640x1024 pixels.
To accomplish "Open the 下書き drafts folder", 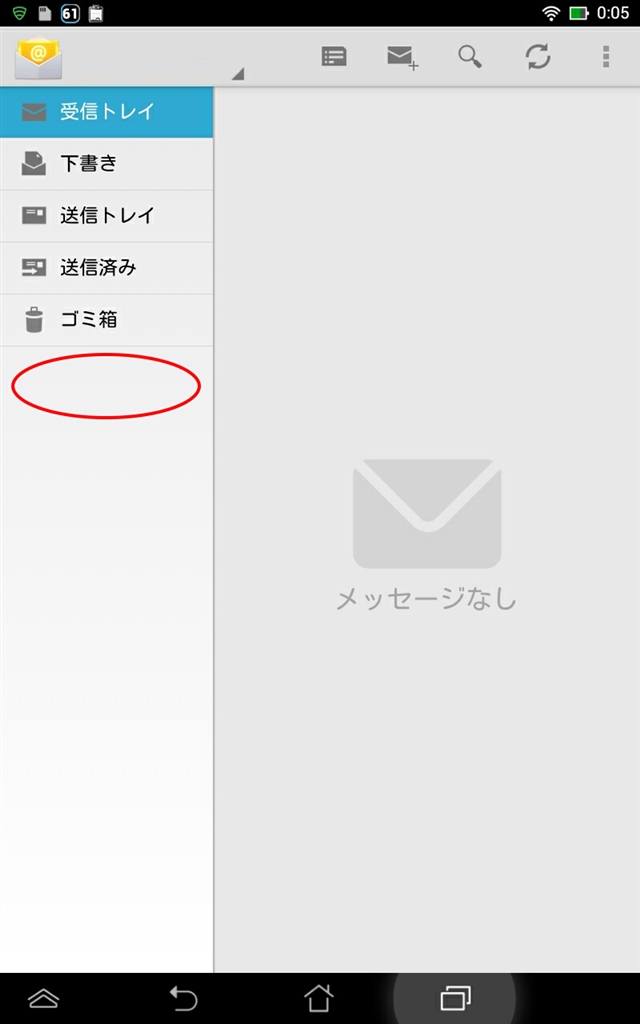I will (106, 164).
